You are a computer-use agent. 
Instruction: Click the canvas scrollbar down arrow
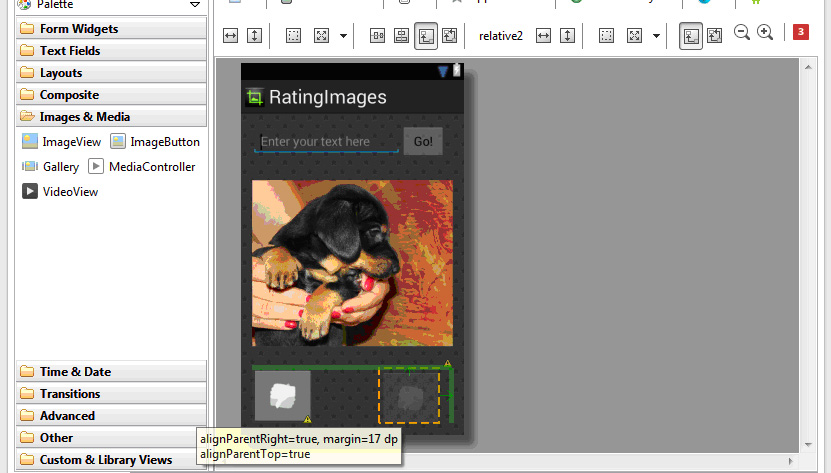(808, 444)
